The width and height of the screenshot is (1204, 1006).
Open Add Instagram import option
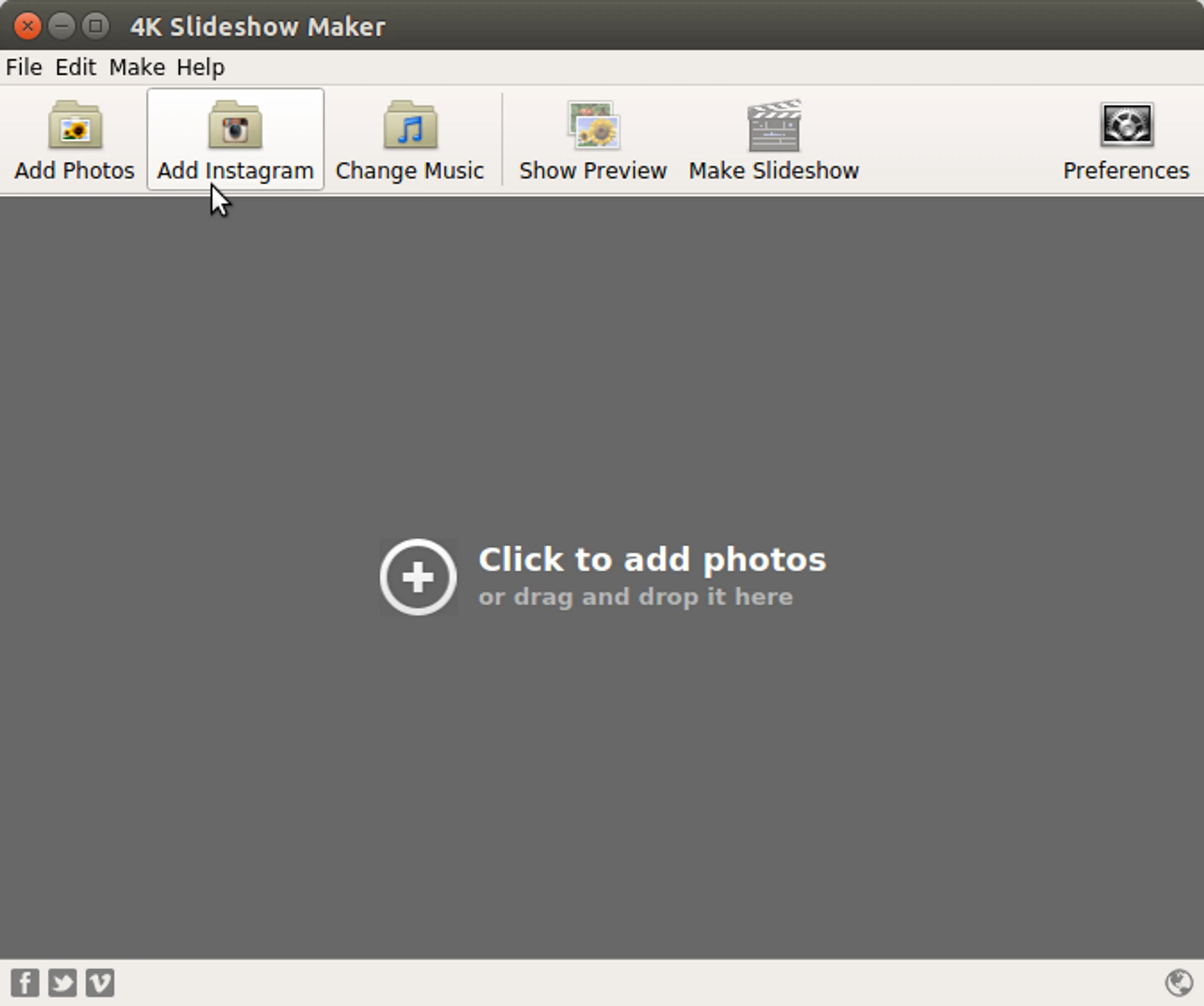[x=235, y=139]
